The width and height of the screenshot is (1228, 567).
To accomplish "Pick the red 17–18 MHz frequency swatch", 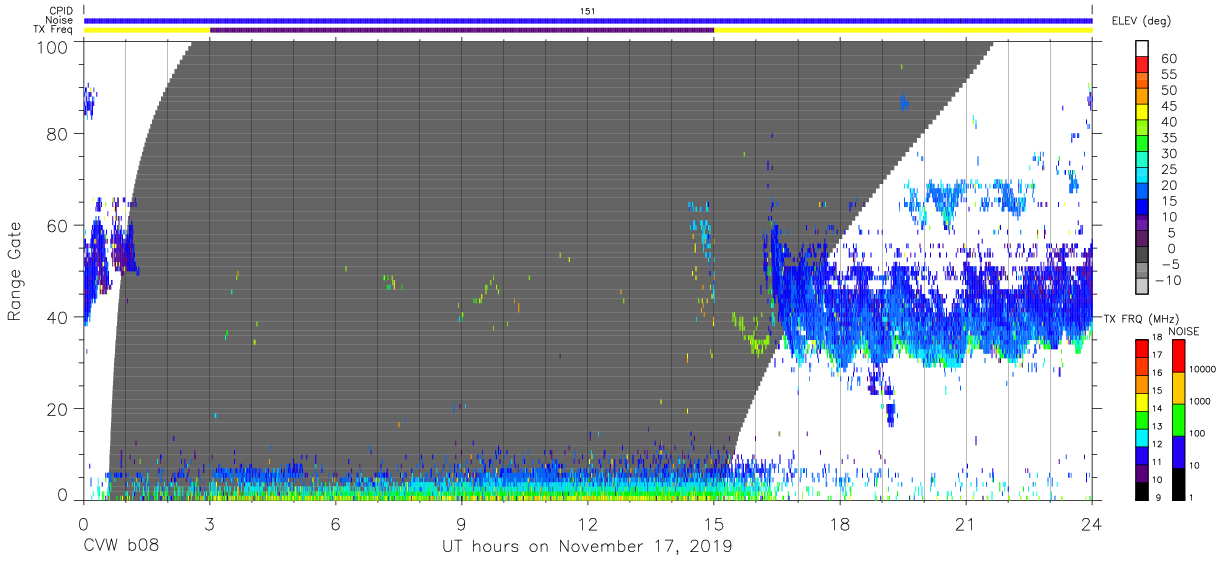I will pos(1142,347).
